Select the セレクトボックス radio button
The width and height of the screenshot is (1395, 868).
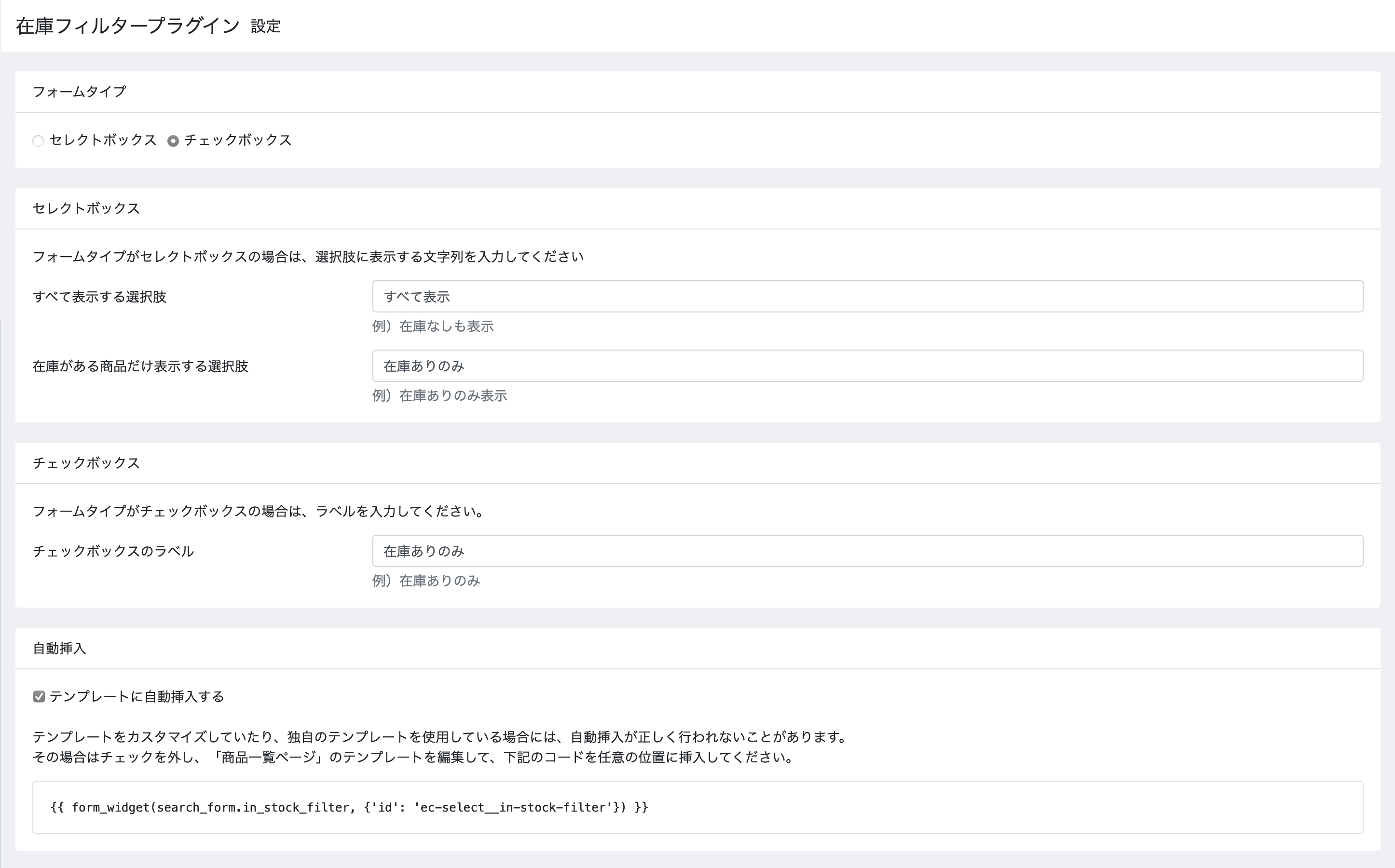pyautogui.click(x=38, y=141)
